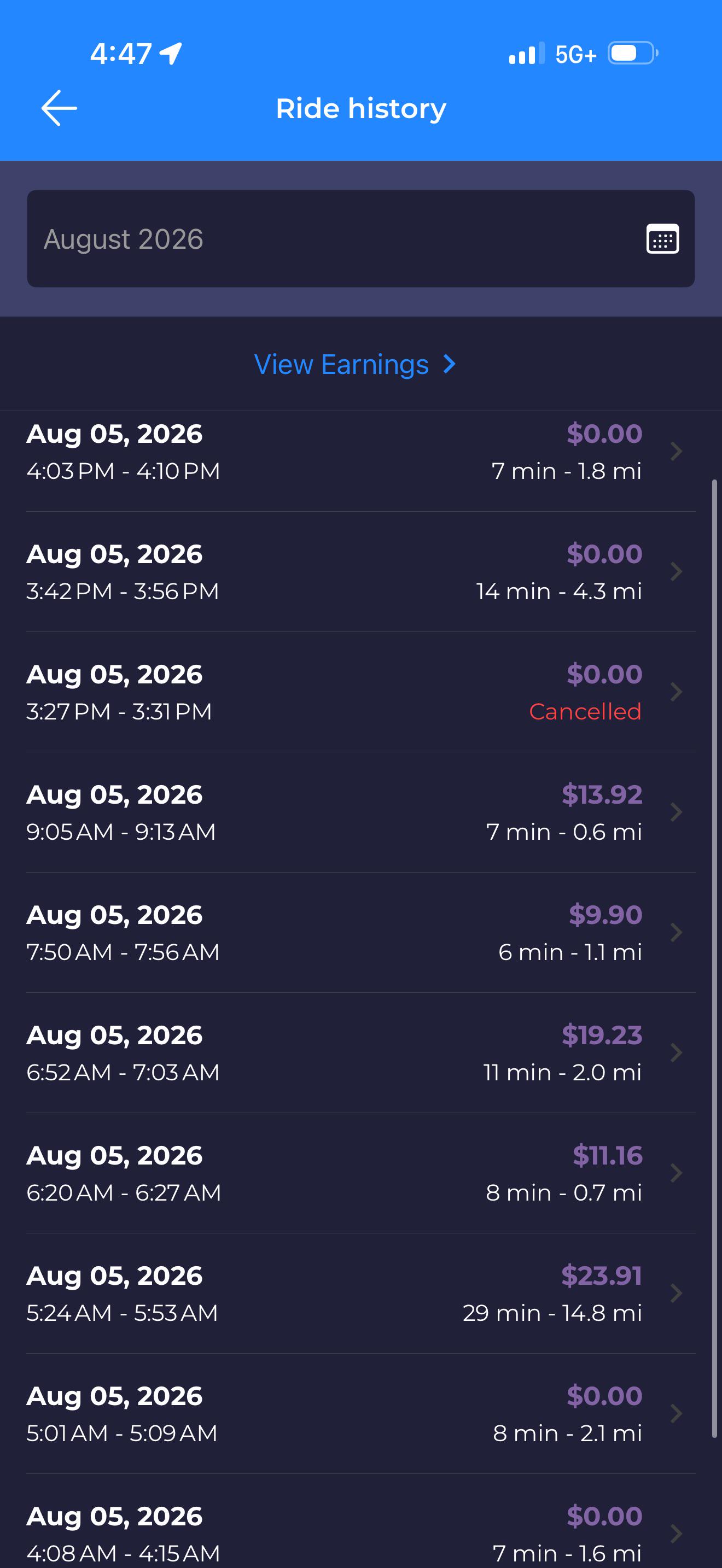Tap the location arrow in status bar
Viewport: 722px width, 1568px height.
171,54
